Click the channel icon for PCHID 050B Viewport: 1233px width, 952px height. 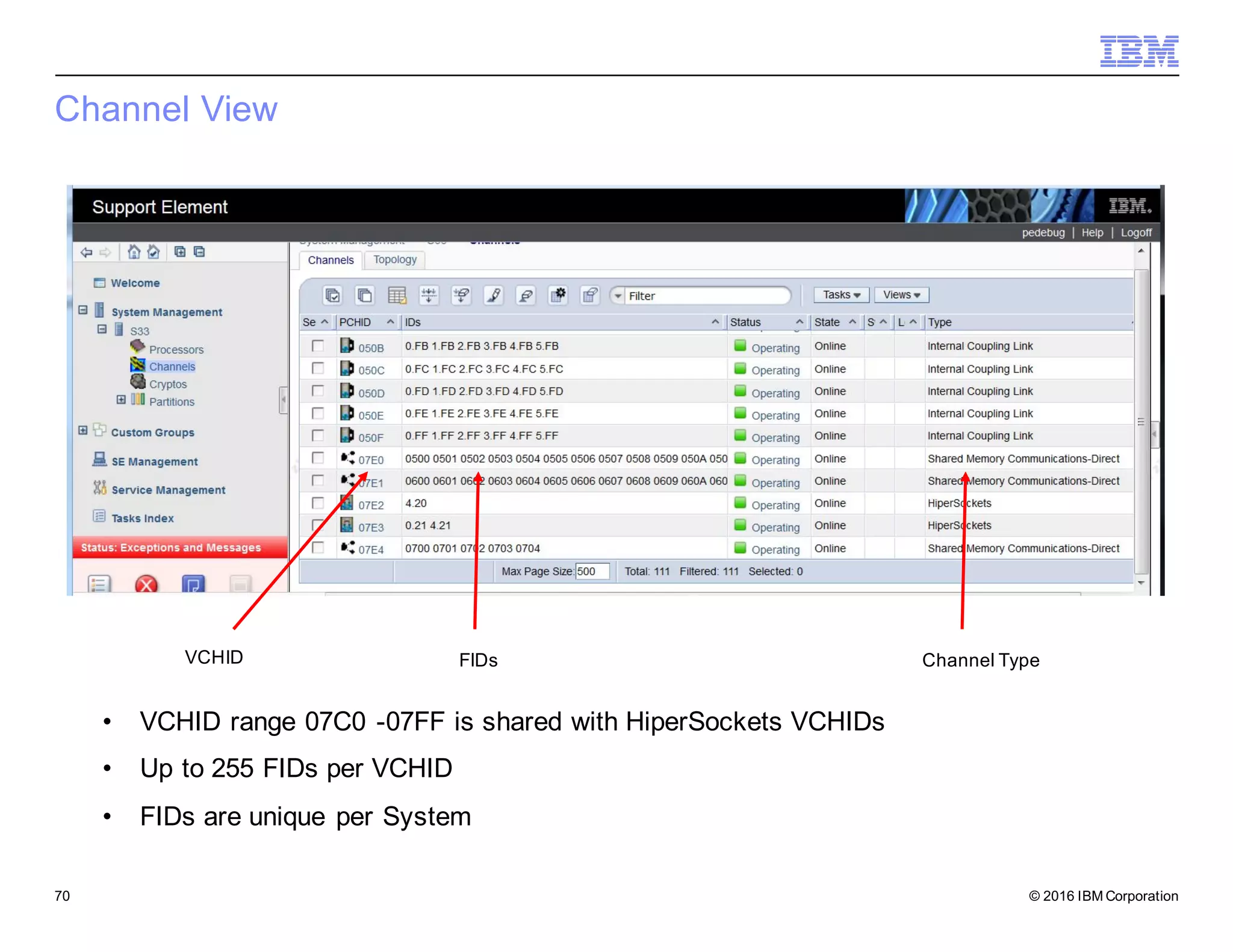(347, 345)
